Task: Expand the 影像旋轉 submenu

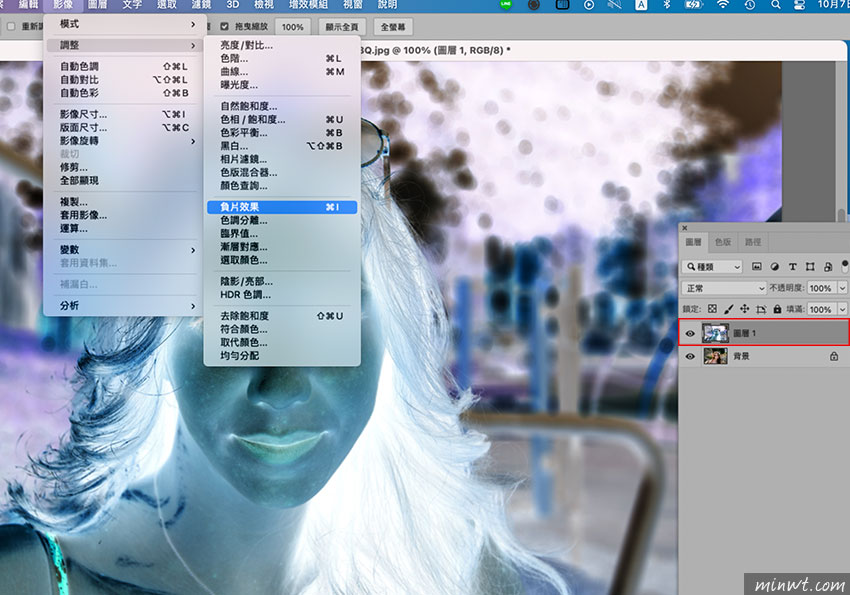Action: coord(123,141)
